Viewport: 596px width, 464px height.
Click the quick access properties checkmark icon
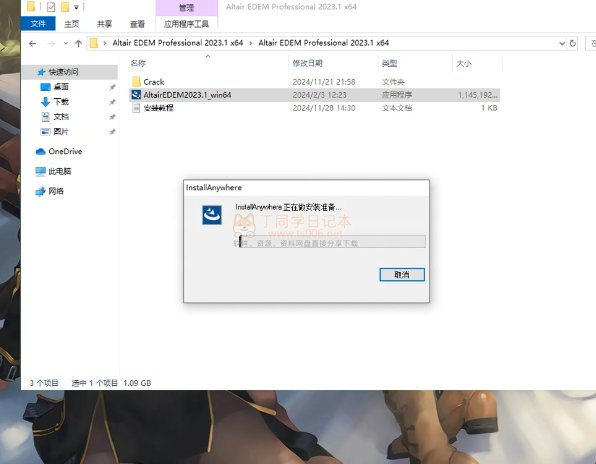pyautogui.click(x=51, y=6)
